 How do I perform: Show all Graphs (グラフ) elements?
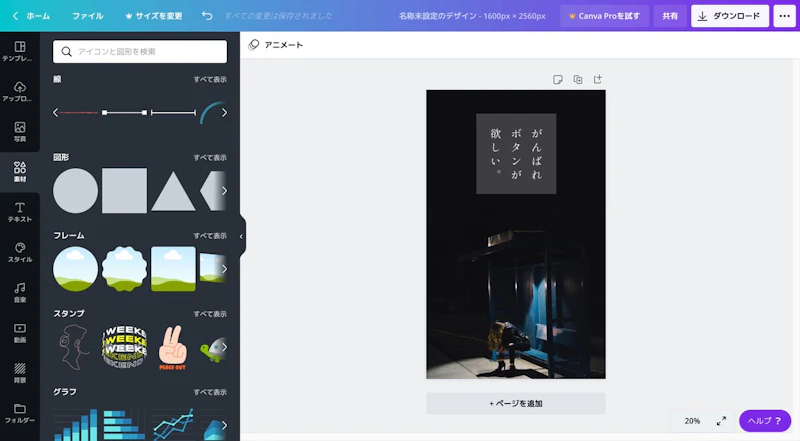pos(210,391)
